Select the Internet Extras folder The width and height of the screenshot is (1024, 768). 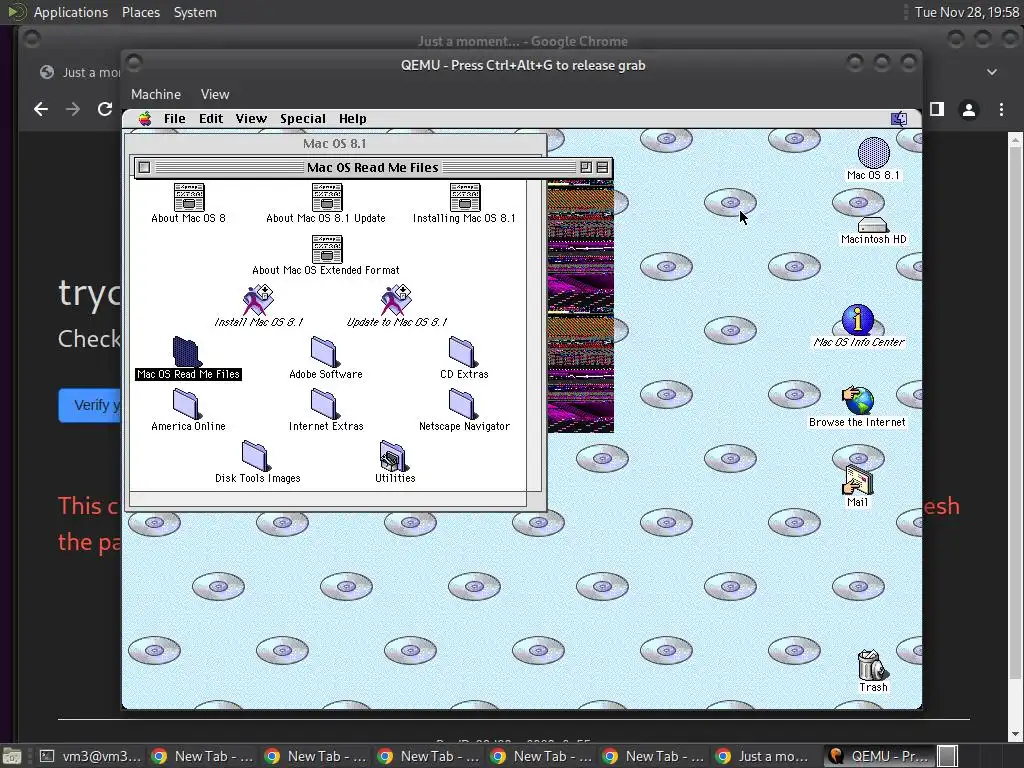click(325, 404)
